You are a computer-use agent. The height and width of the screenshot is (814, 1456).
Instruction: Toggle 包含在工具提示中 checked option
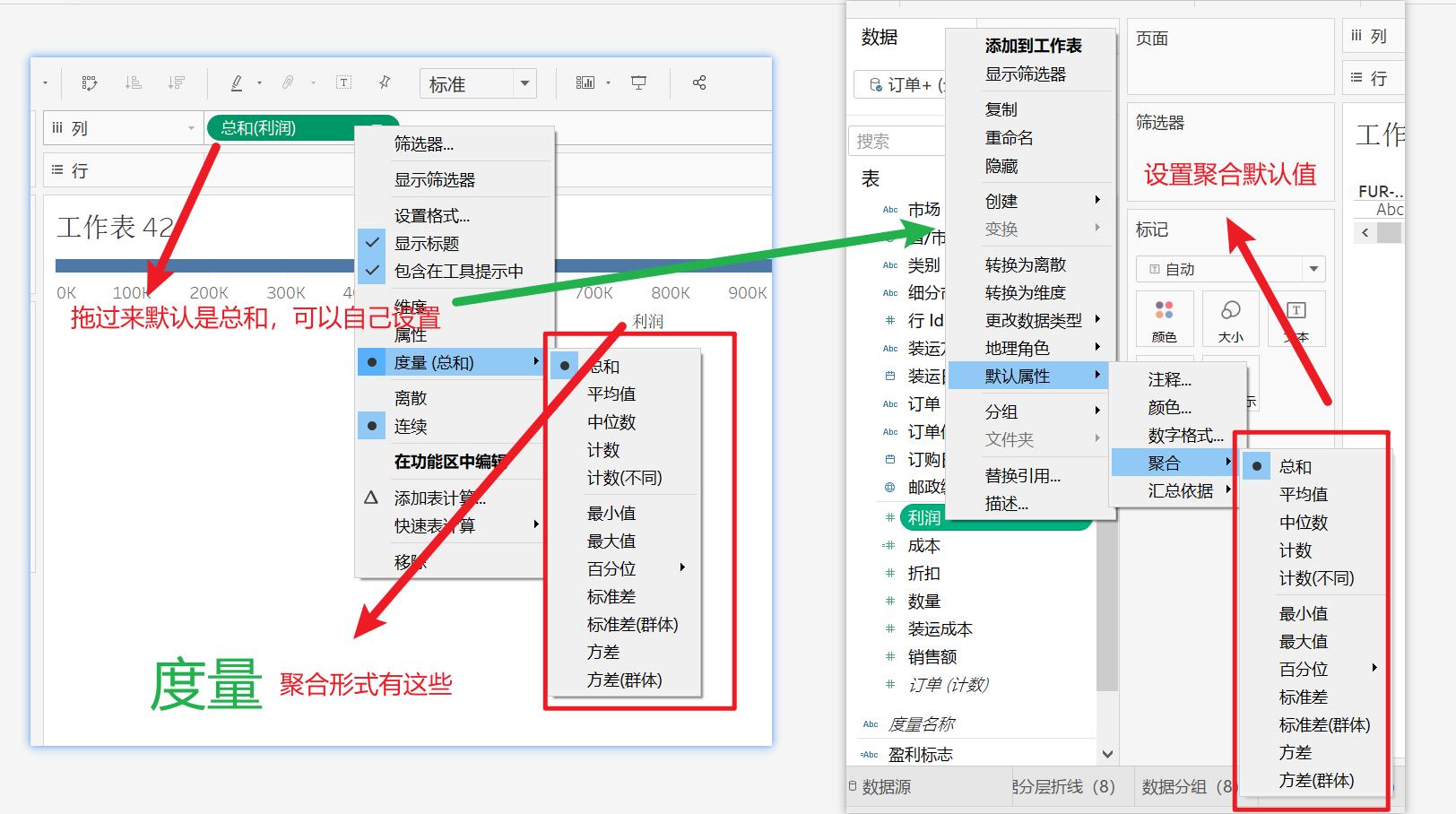455,271
